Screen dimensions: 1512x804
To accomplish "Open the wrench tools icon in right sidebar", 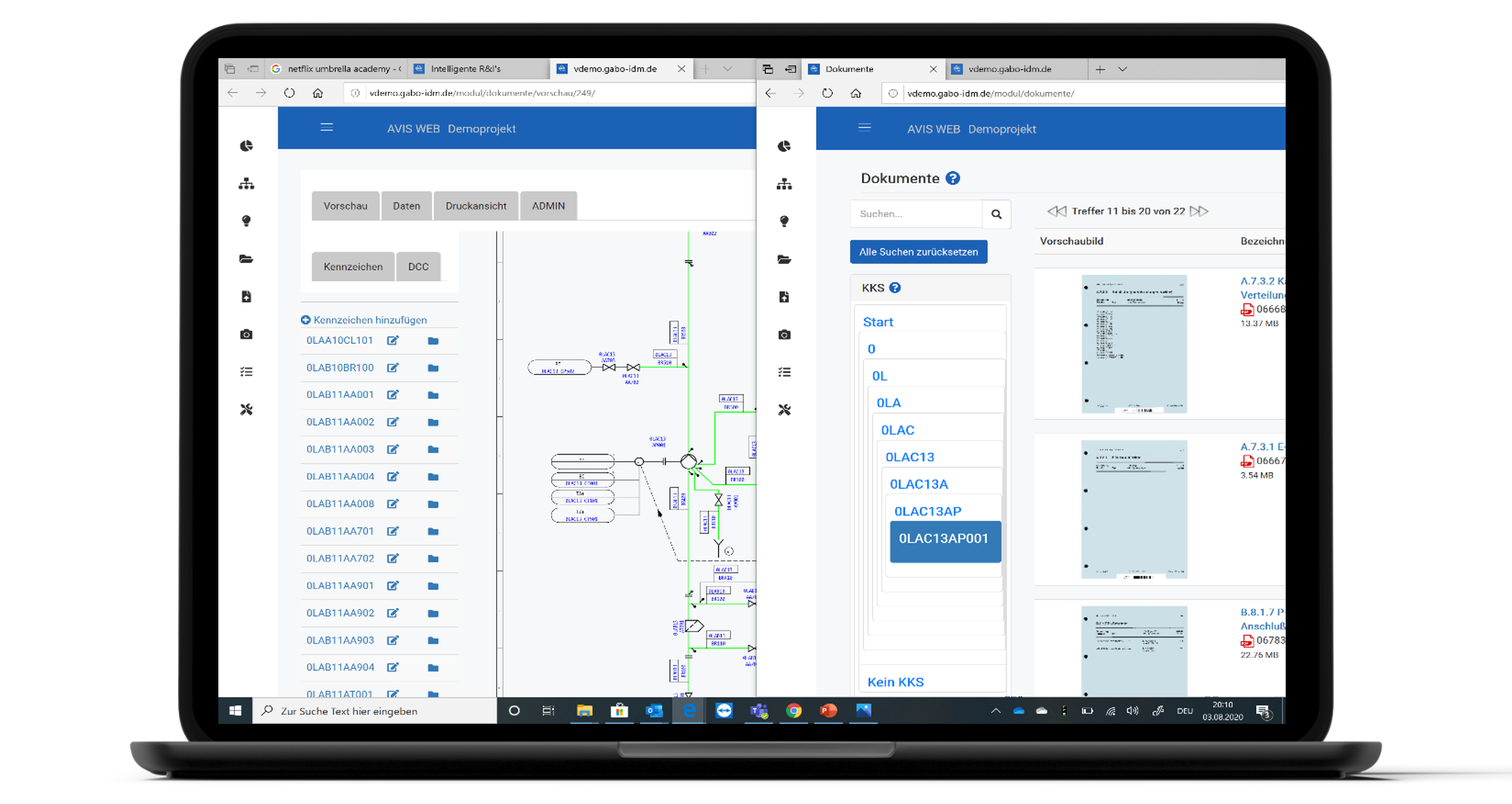I will (784, 410).
